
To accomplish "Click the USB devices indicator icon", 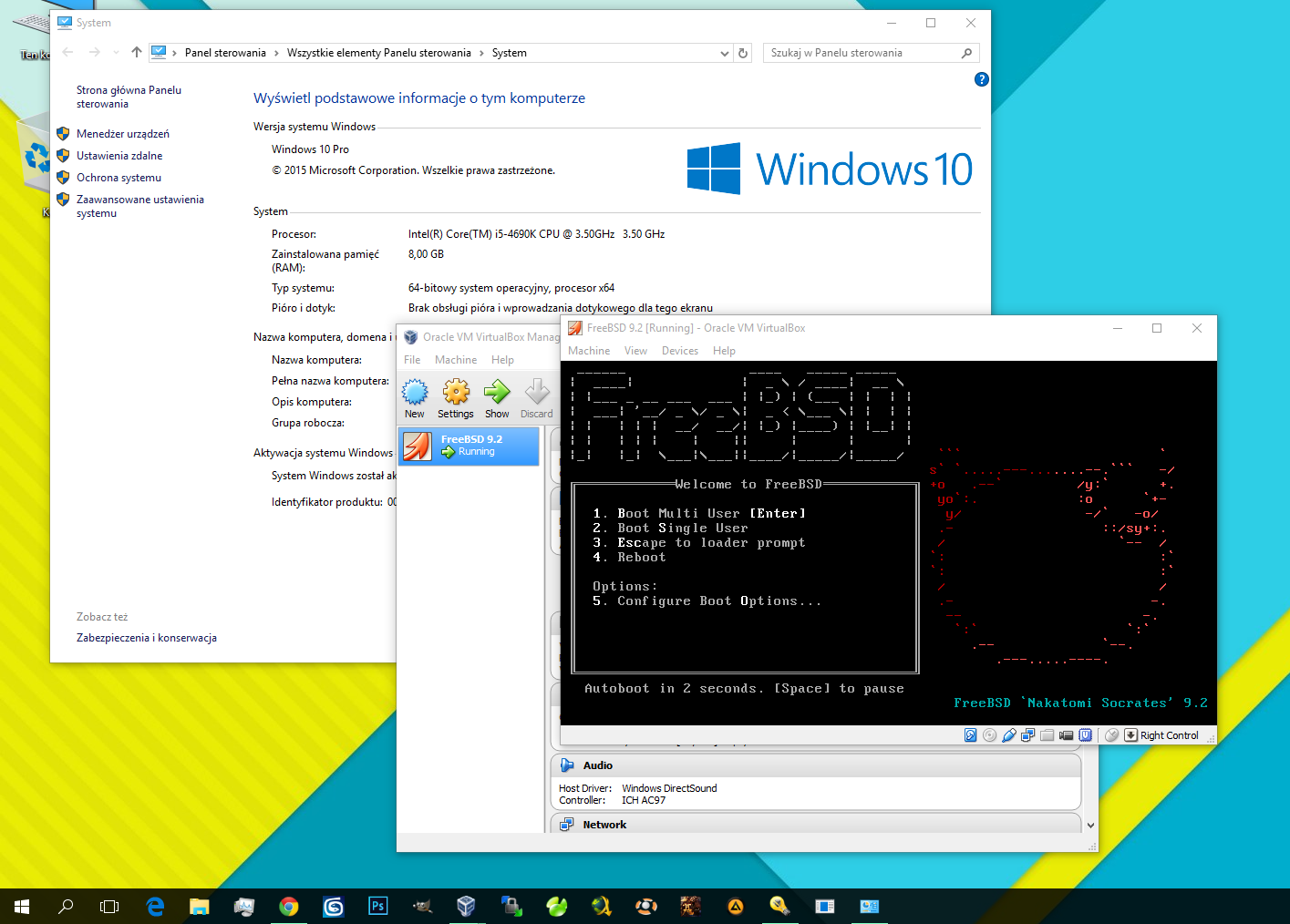I will tap(1009, 735).
